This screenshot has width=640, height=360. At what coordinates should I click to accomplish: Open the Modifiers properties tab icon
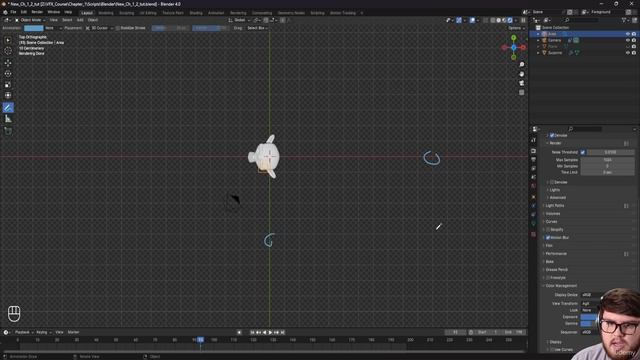click(533, 206)
